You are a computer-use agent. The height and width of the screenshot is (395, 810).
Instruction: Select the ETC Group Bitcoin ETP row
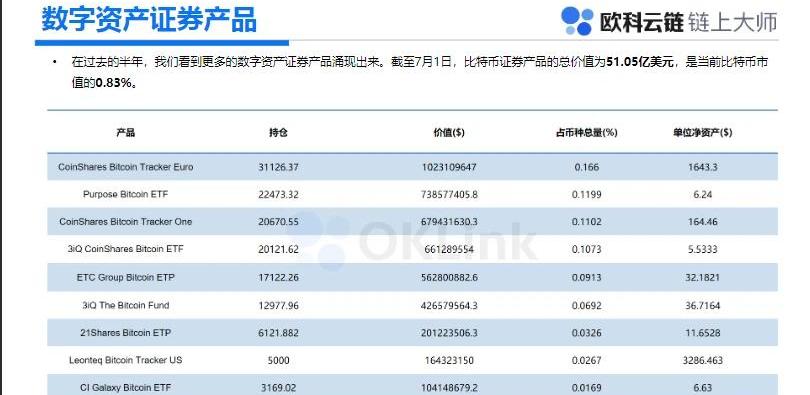[x=412, y=277]
